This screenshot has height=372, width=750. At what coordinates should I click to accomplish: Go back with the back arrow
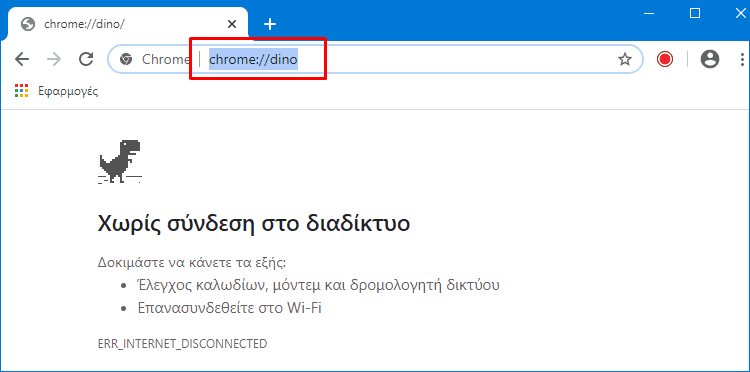tap(22, 59)
